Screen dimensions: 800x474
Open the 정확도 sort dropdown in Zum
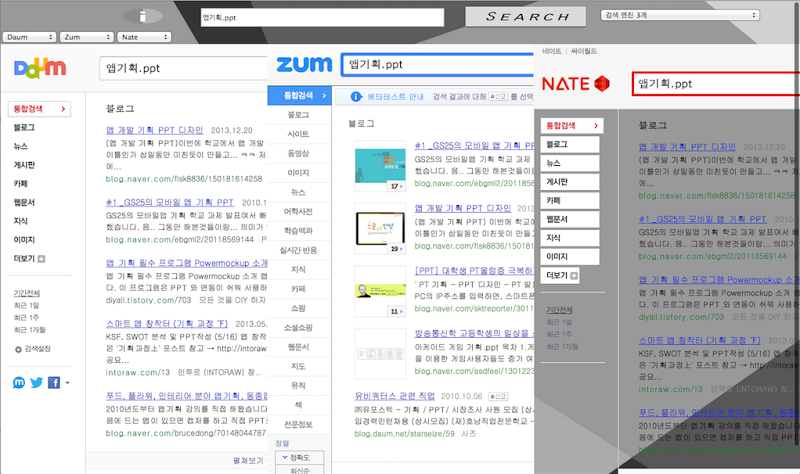[x=299, y=457]
